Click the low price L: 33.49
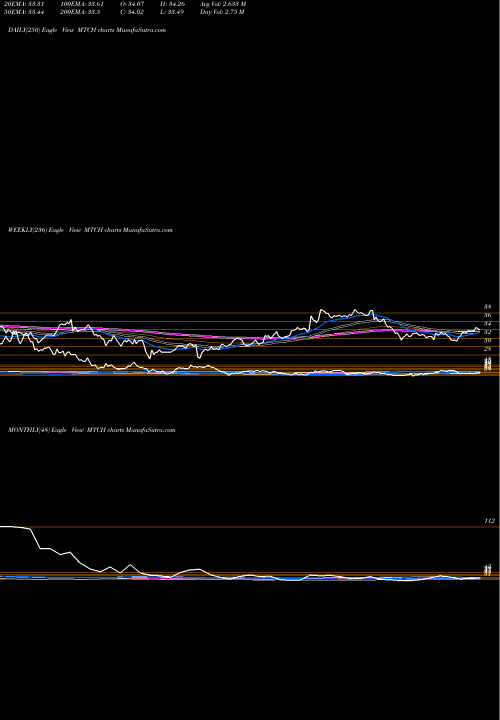This screenshot has height=720, width=500. (x=172, y=12)
